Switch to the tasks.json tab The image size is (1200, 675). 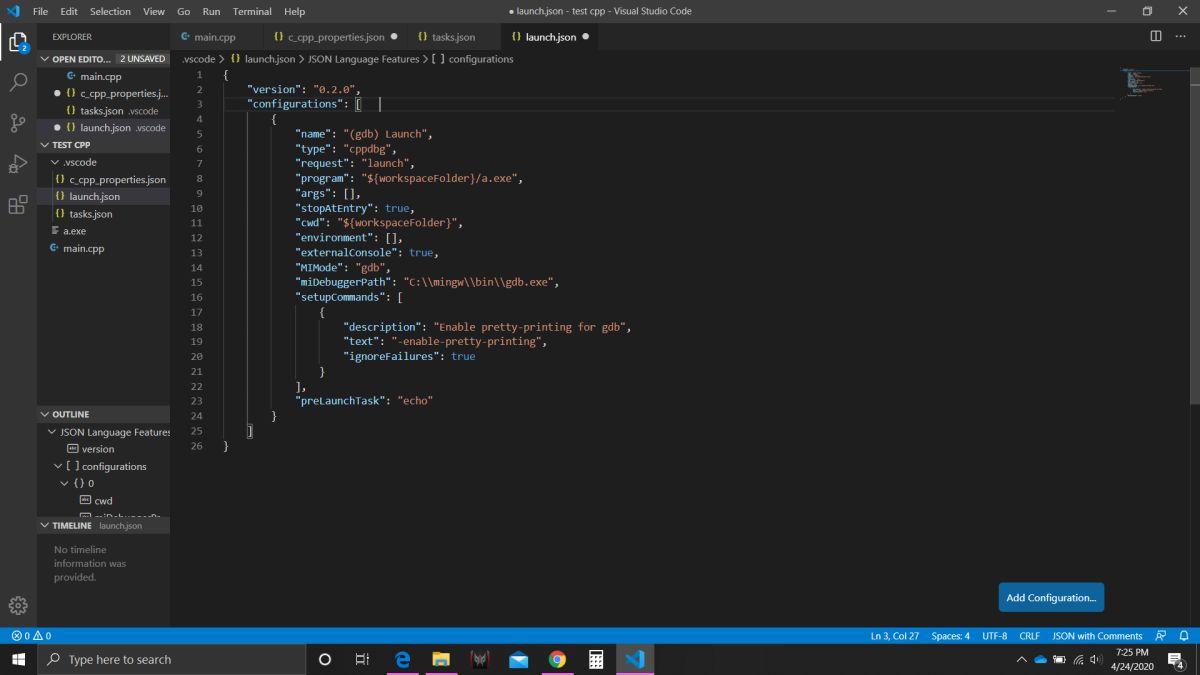click(x=453, y=37)
